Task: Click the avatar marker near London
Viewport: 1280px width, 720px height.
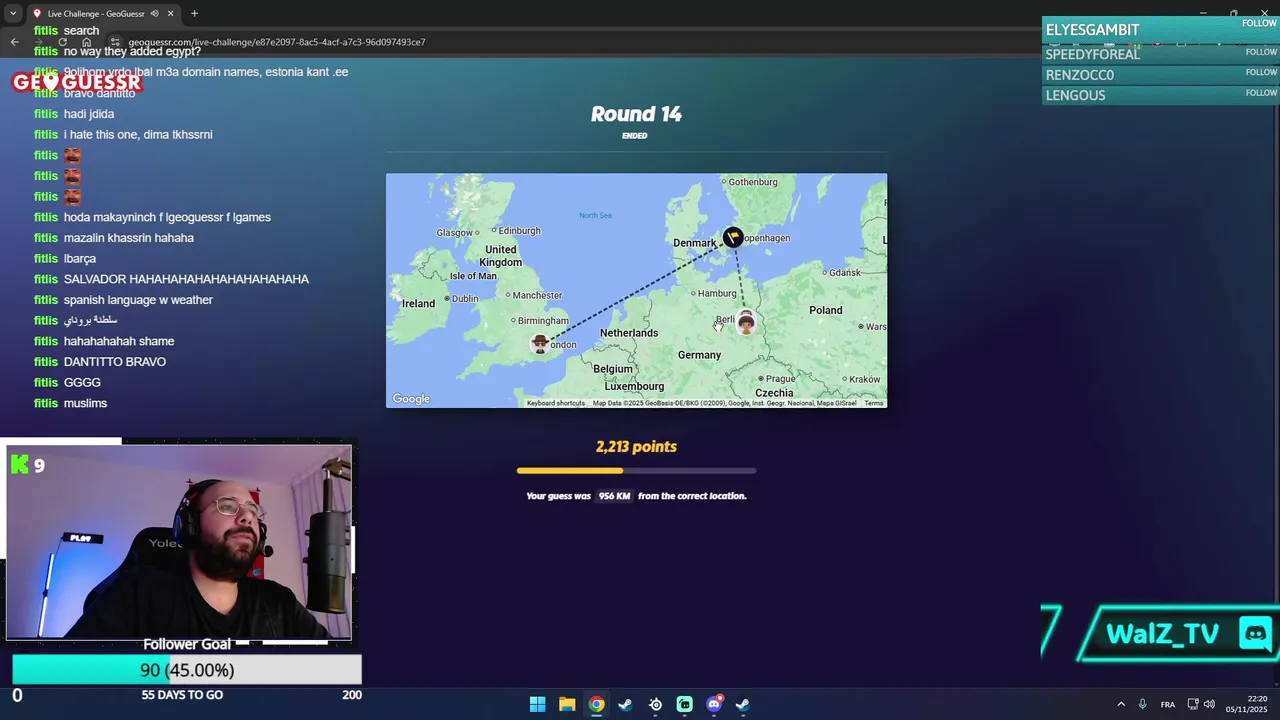Action: [x=540, y=344]
